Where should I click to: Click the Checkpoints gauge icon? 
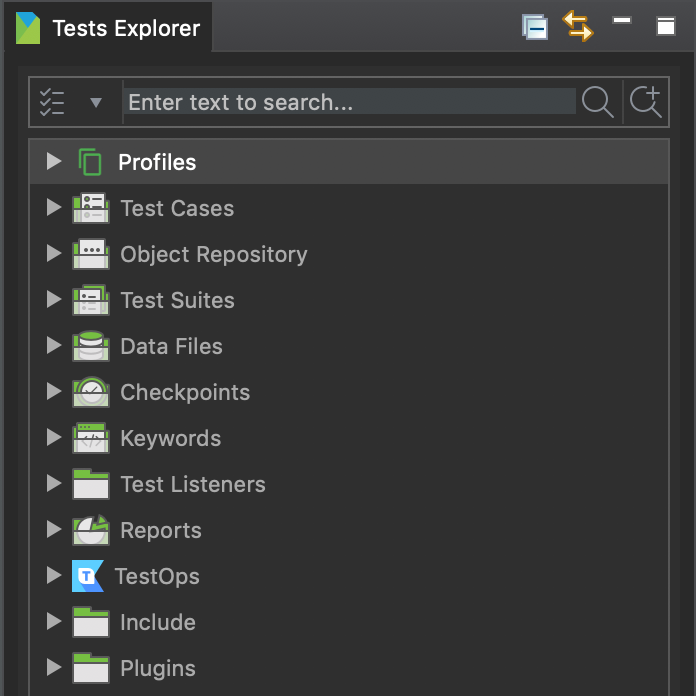91,392
